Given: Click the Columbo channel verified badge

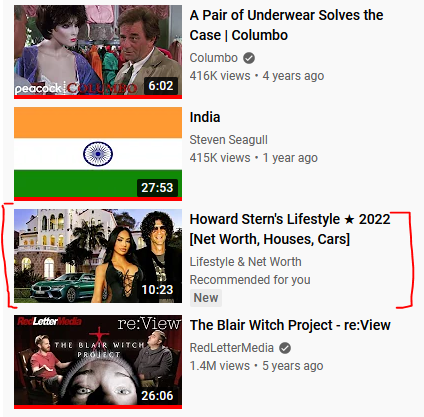Looking at the screenshot, I should coord(249,58).
